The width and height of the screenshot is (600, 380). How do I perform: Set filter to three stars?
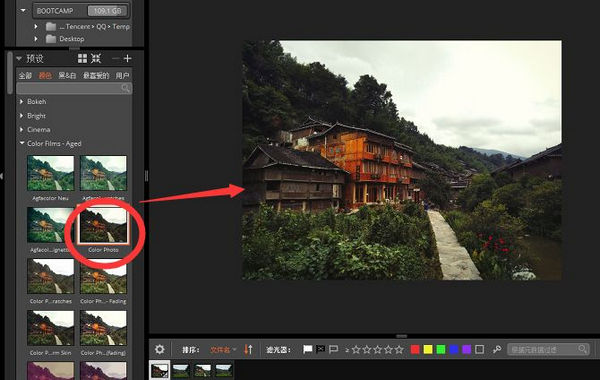point(377,349)
